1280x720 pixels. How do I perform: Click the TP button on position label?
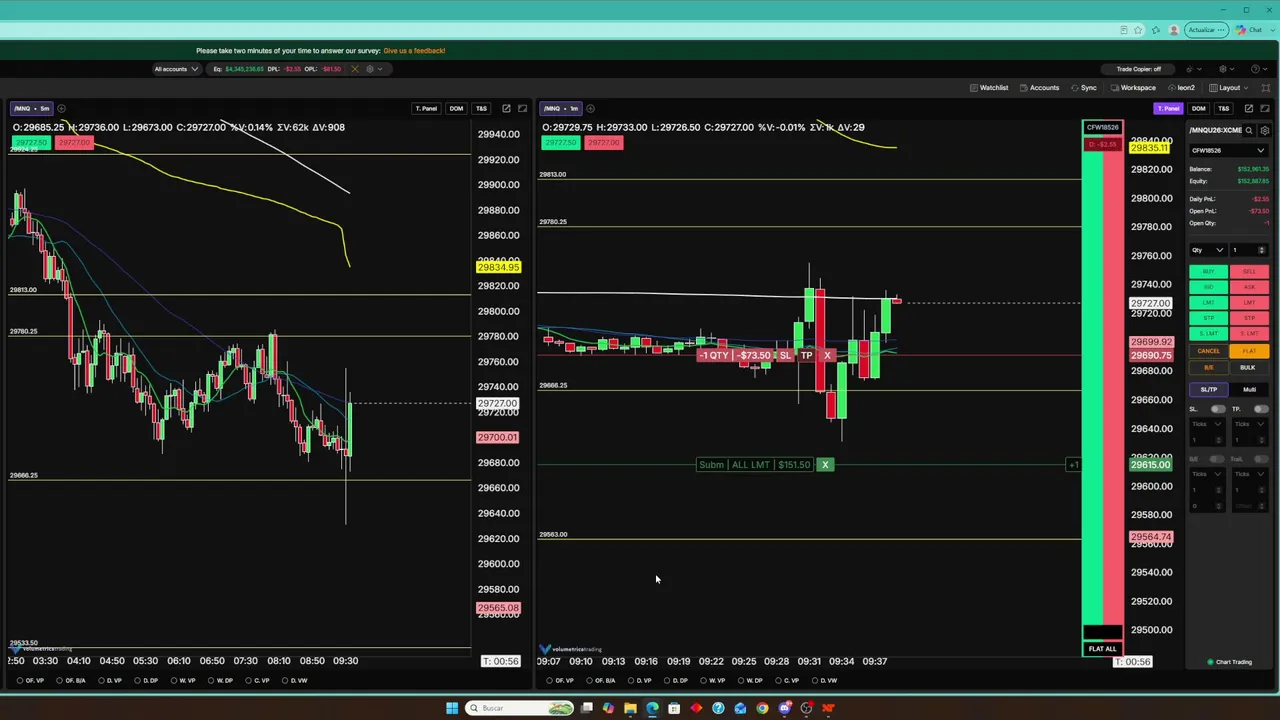(x=806, y=356)
